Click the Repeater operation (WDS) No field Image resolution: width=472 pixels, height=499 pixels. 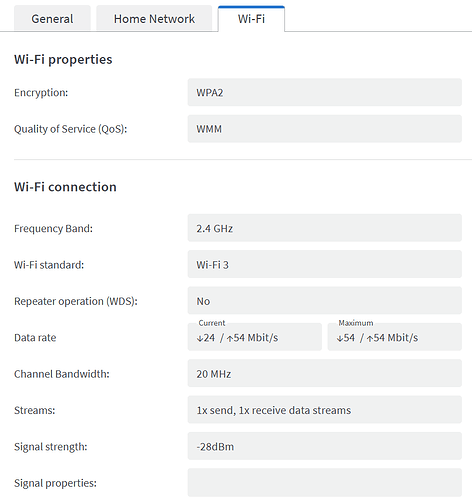325,301
